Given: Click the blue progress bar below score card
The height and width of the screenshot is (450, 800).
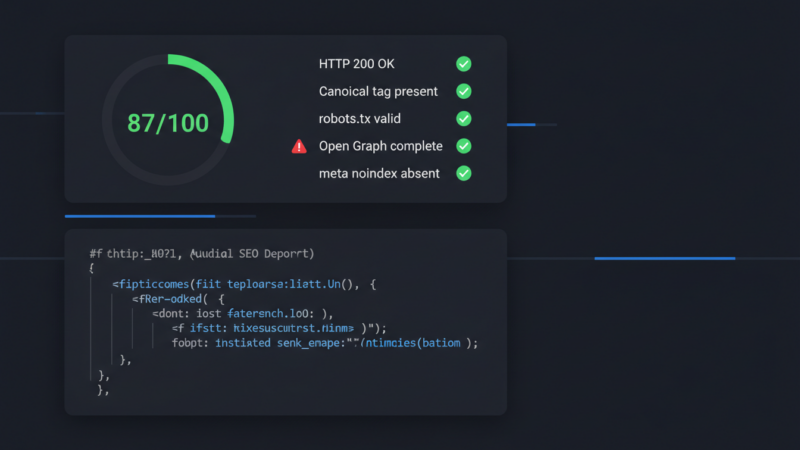Looking at the screenshot, I should [x=140, y=216].
